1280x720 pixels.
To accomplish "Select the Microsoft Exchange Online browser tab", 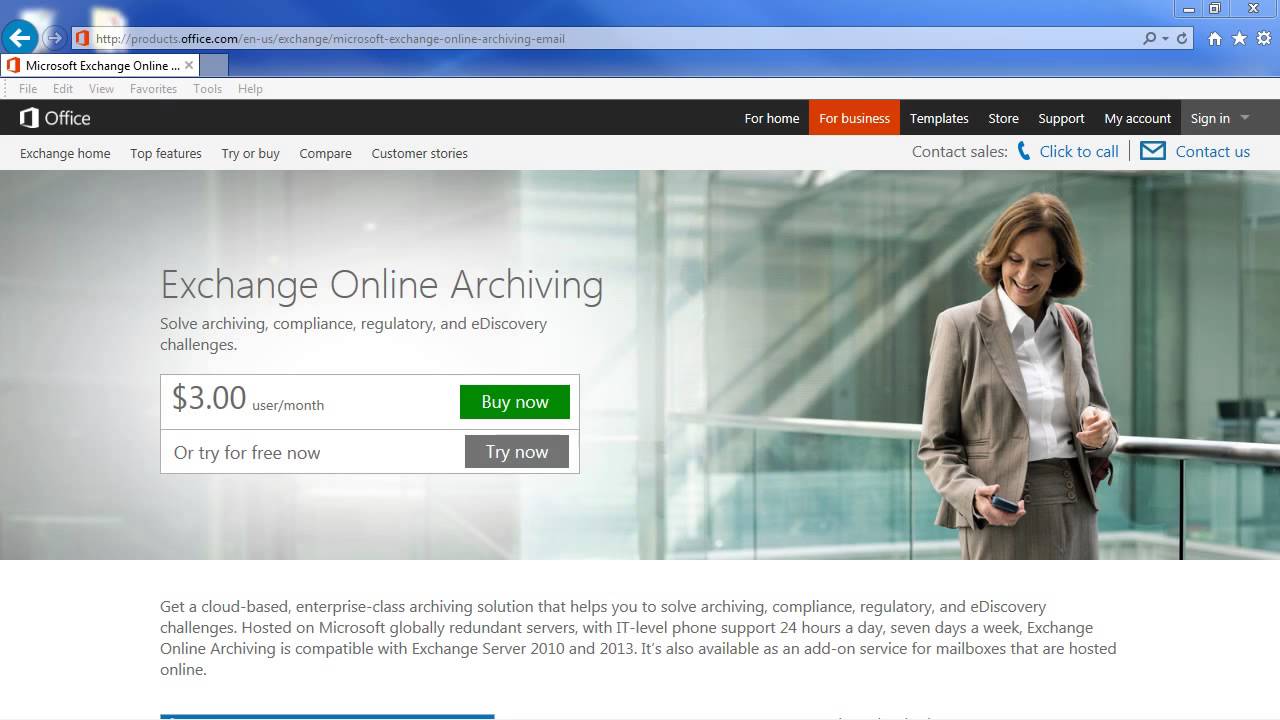I will (x=100, y=65).
